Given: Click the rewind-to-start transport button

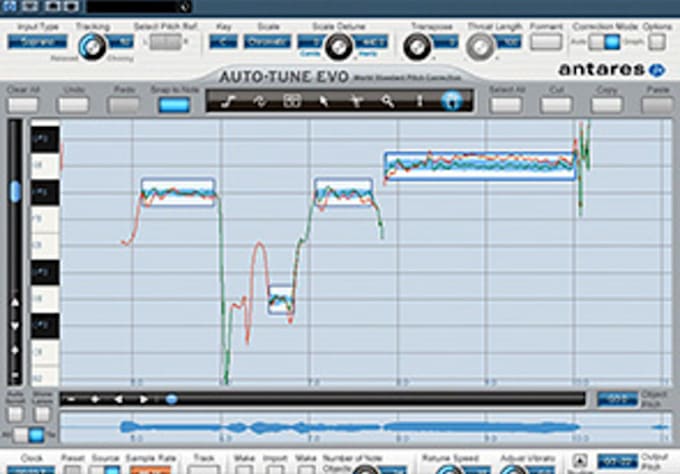Looking at the screenshot, I should click(x=71, y=399).
